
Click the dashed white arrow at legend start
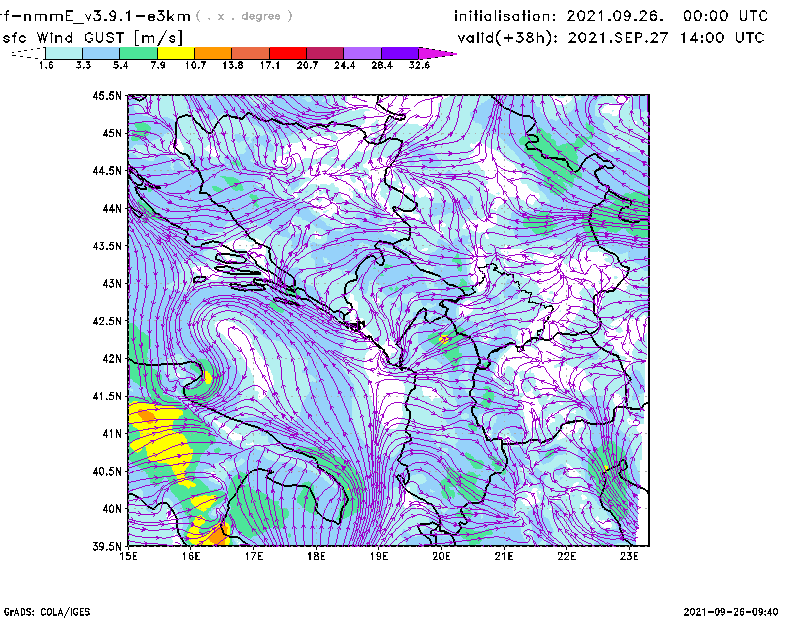[28, 53]
